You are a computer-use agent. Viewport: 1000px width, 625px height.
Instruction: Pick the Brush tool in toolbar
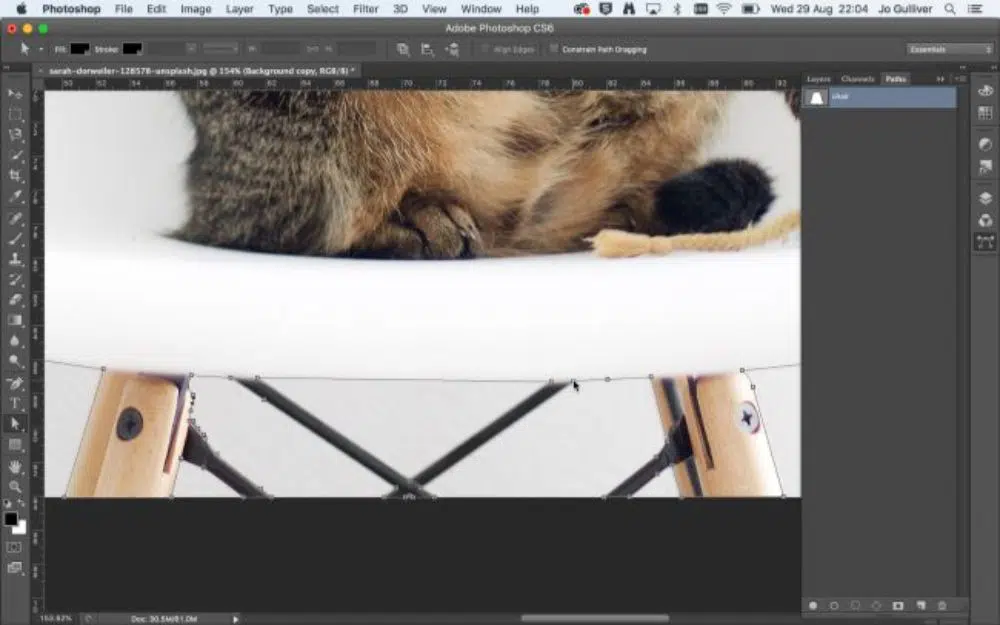(x=16, y=238)
